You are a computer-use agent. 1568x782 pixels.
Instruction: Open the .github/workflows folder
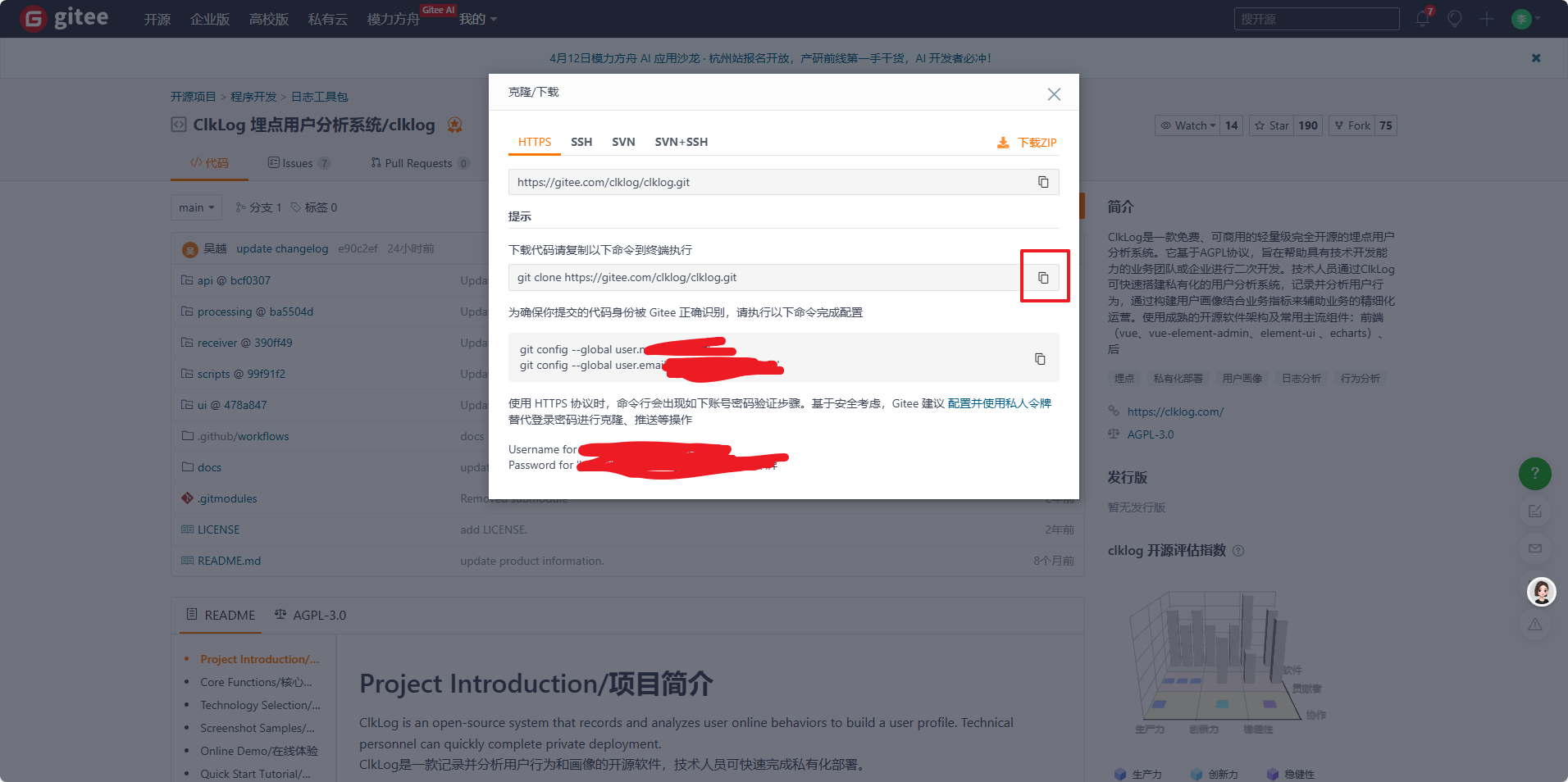243,436
